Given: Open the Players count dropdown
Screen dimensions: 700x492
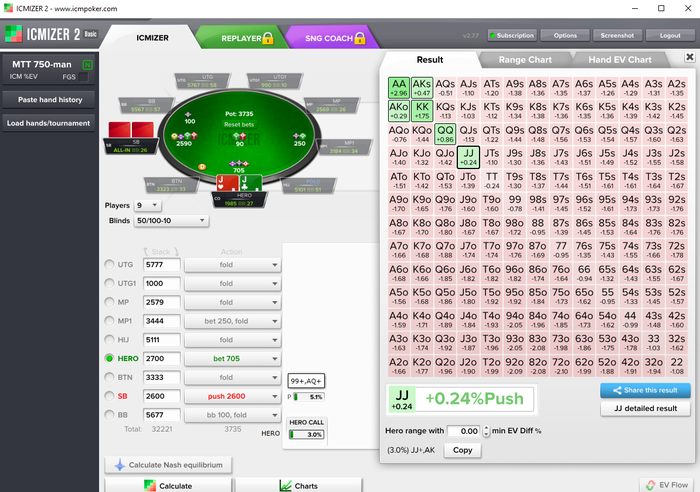Looking at the screenshot, I should 147,205.
